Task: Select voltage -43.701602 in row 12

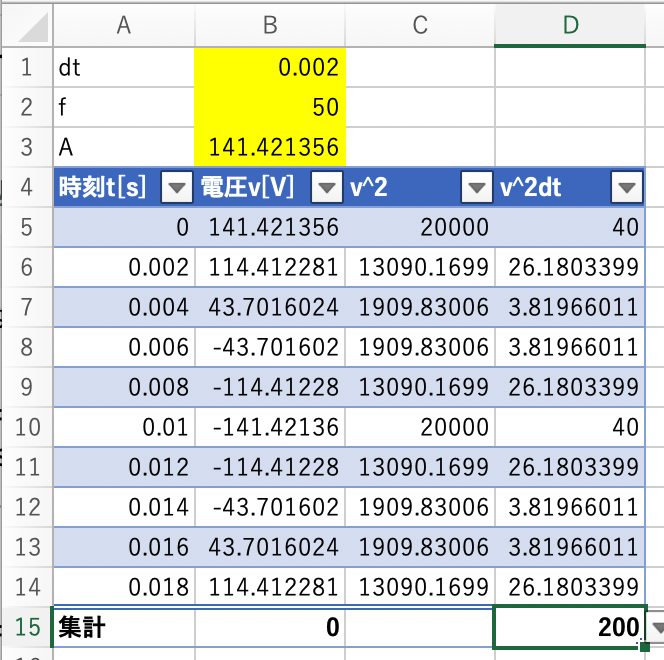Action: point(270,507)
